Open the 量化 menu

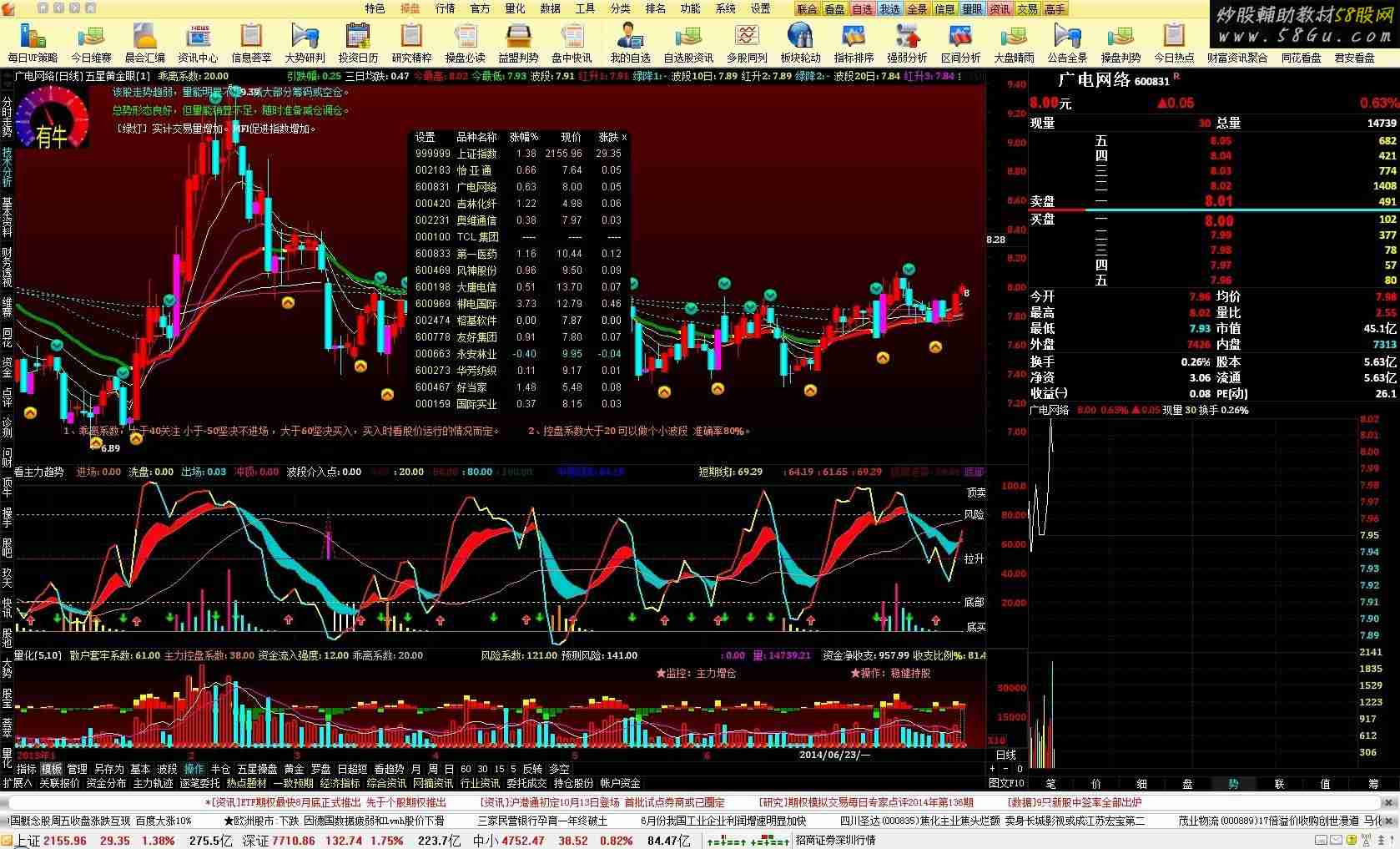click(x=515, y=8)
